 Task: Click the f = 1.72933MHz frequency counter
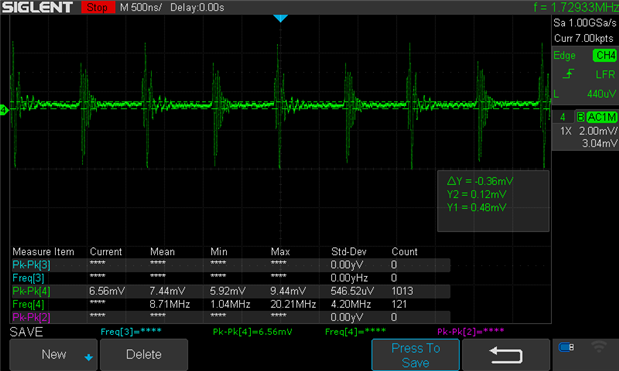click(576, 7)
